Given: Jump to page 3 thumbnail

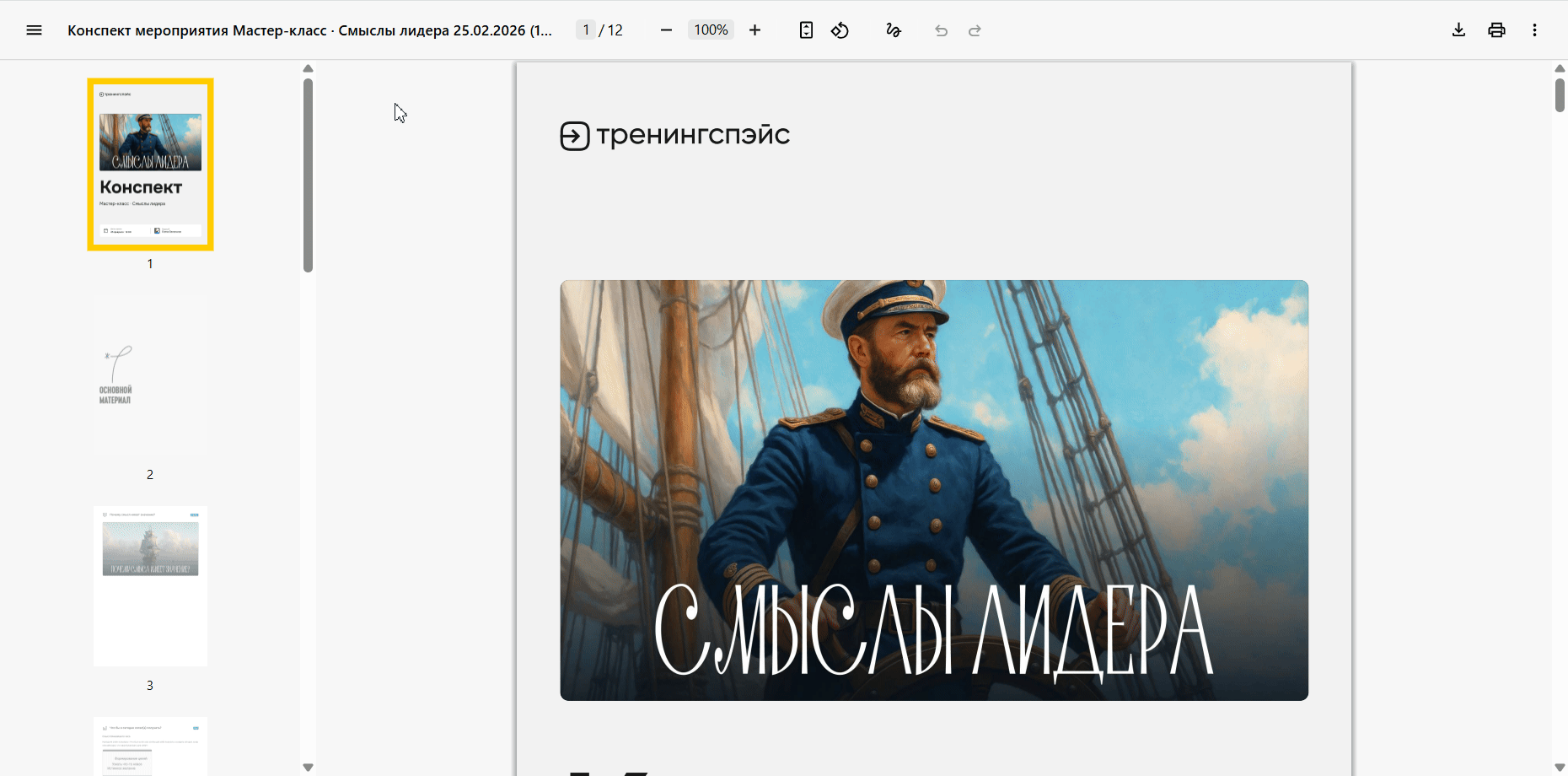Looking at the screenshot, I should coord(150,586).
